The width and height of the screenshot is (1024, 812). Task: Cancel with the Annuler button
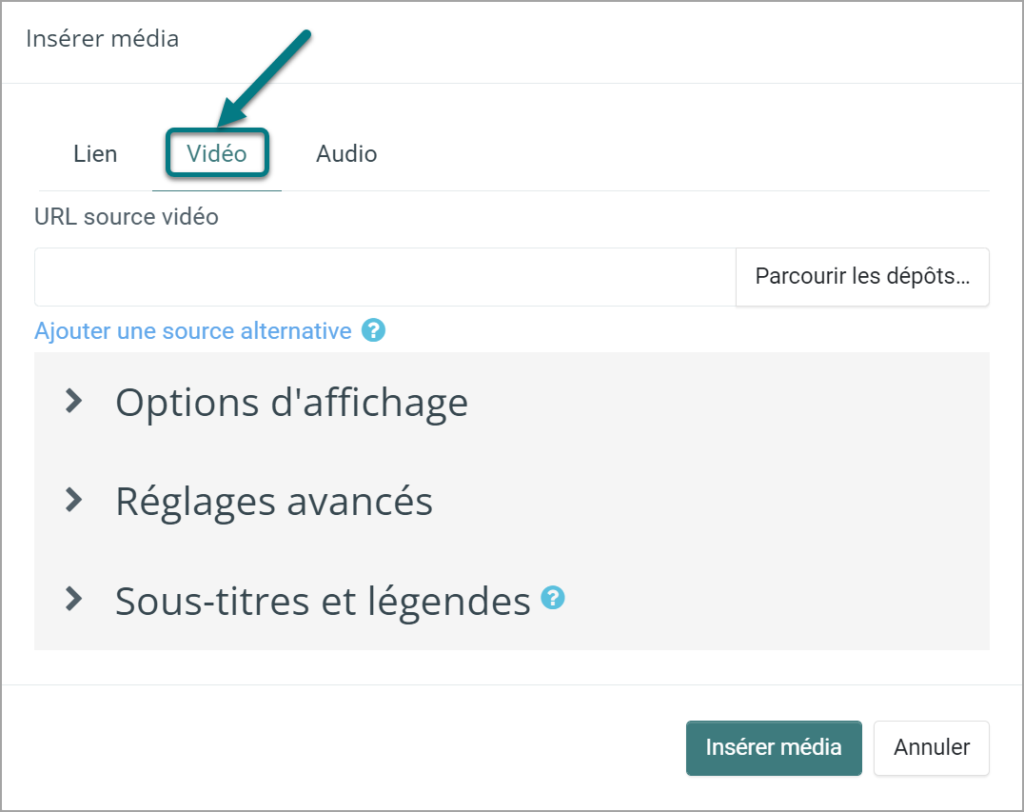(x=931, y=748)
